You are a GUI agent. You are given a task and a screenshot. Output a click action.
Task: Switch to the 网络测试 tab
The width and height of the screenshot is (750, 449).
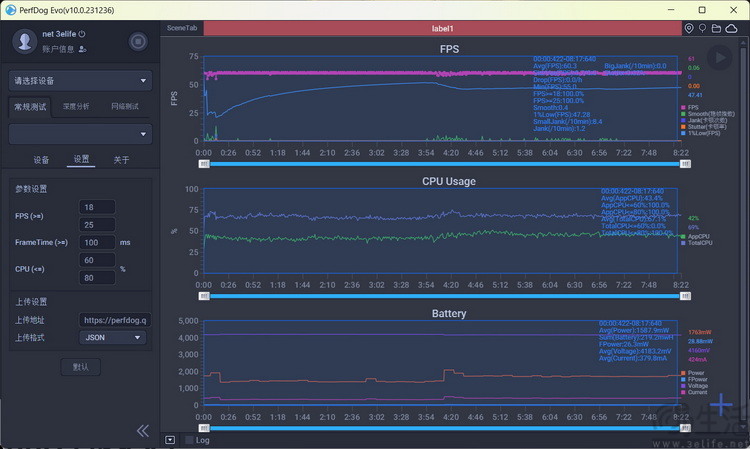(x=125, y=107)
